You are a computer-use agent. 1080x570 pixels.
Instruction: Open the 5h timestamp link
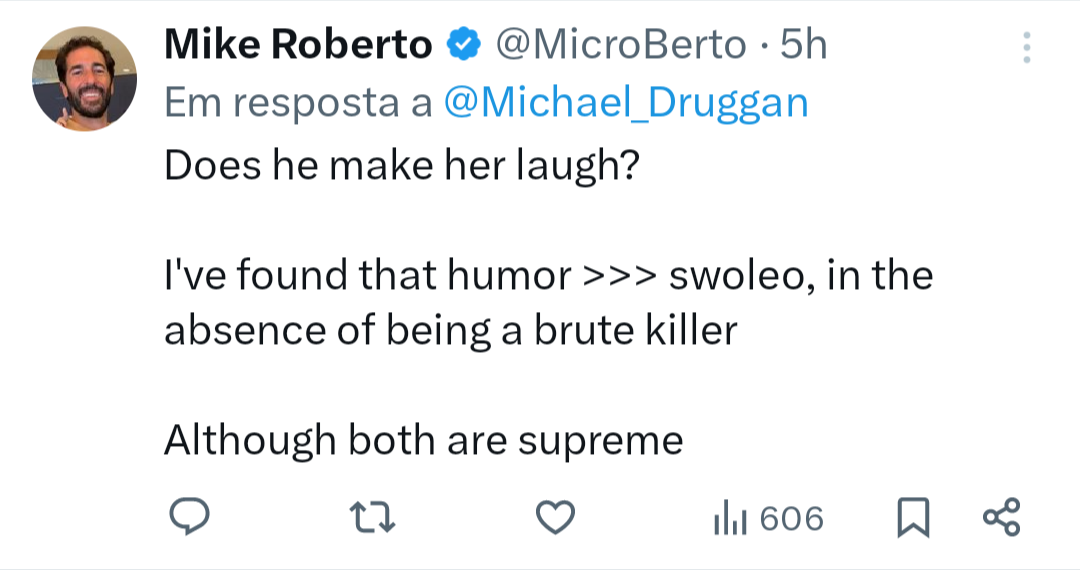[x=803, y=45]
